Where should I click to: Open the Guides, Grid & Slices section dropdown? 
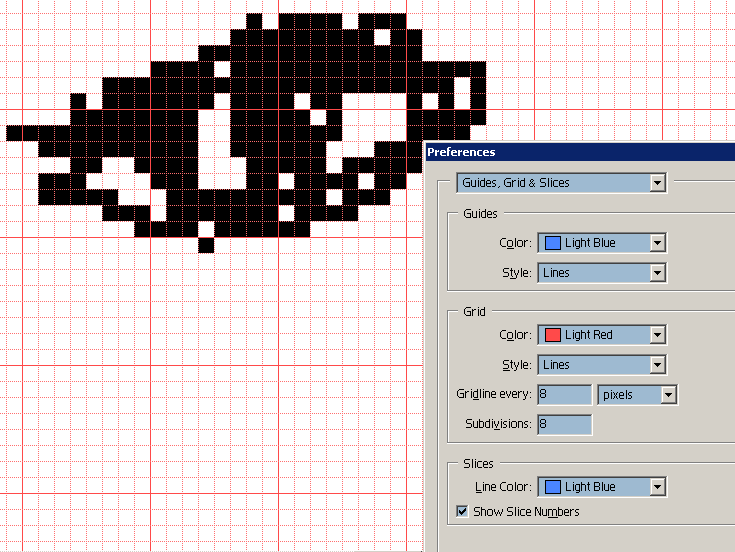coord(561,183)
